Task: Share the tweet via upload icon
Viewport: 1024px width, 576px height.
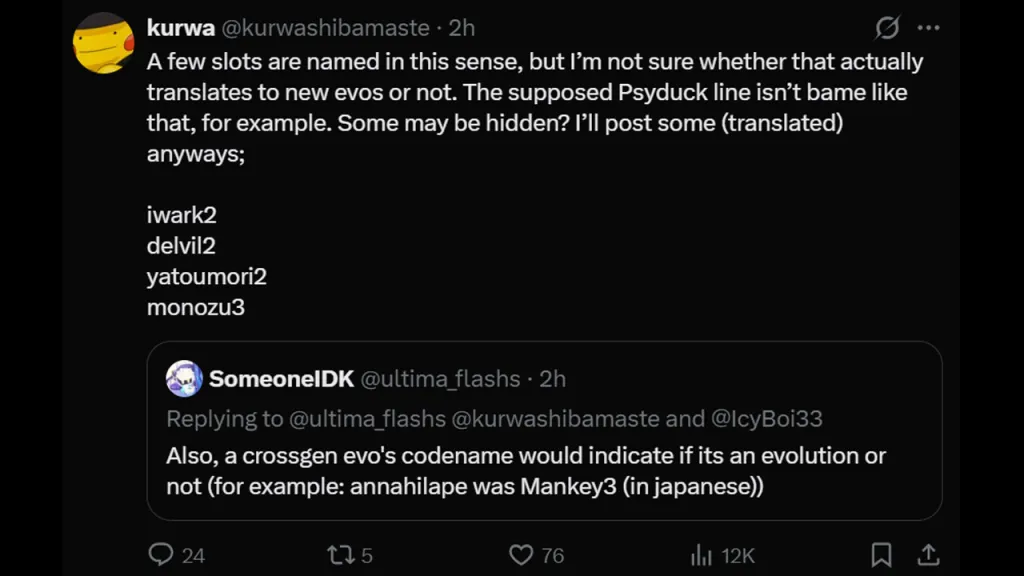Action: [x=928, y=555]
